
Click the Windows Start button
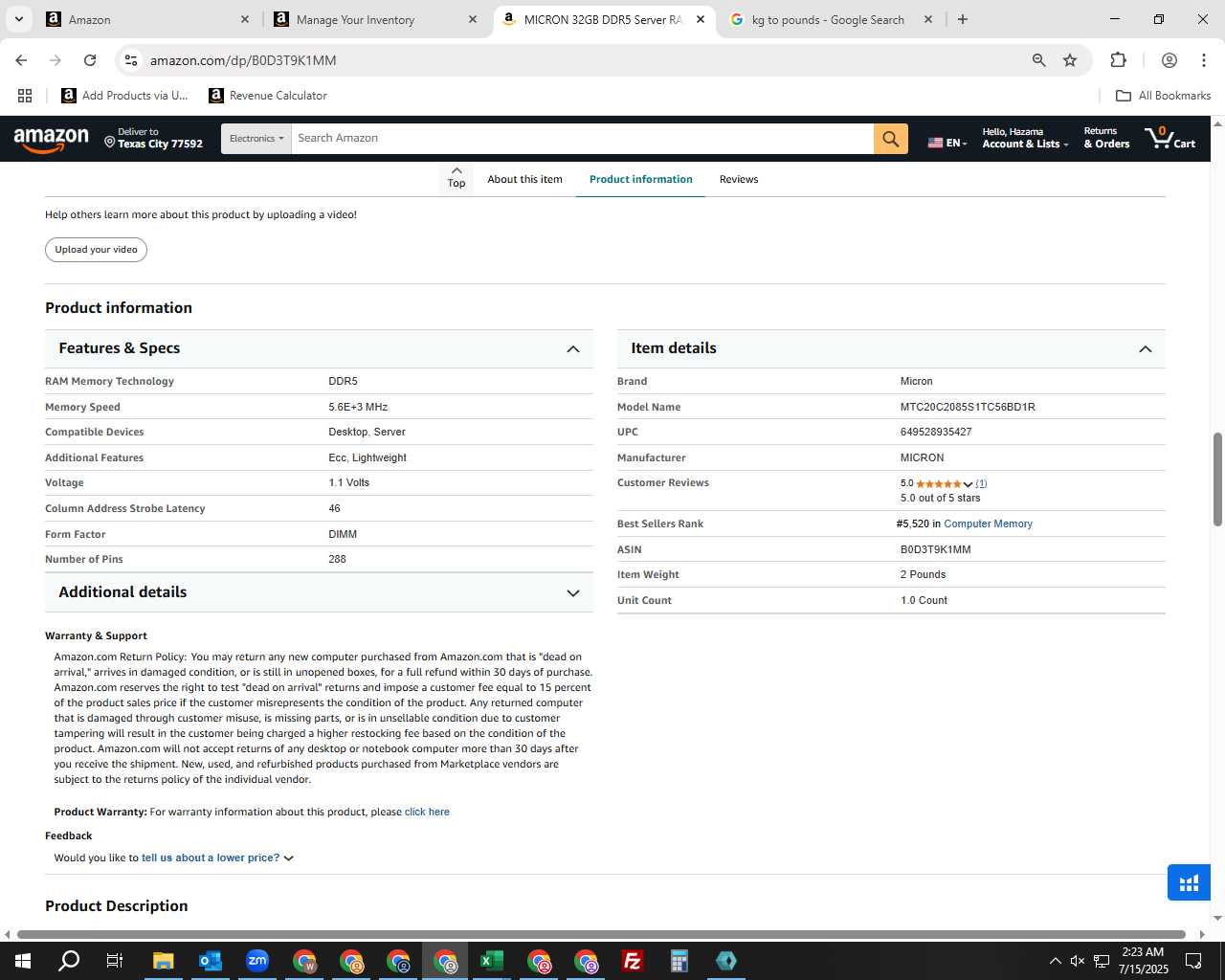click(x=23, y=961)
